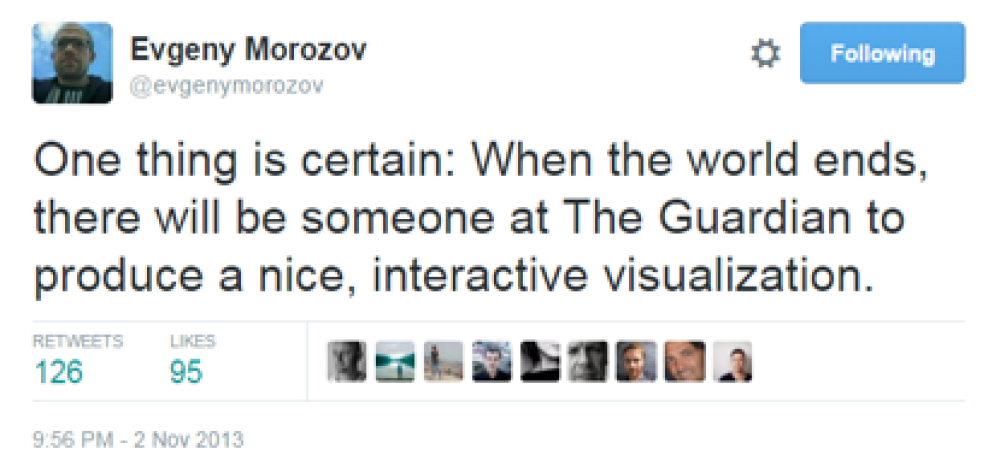Click the RETWEETS label

tap(78, 342)
